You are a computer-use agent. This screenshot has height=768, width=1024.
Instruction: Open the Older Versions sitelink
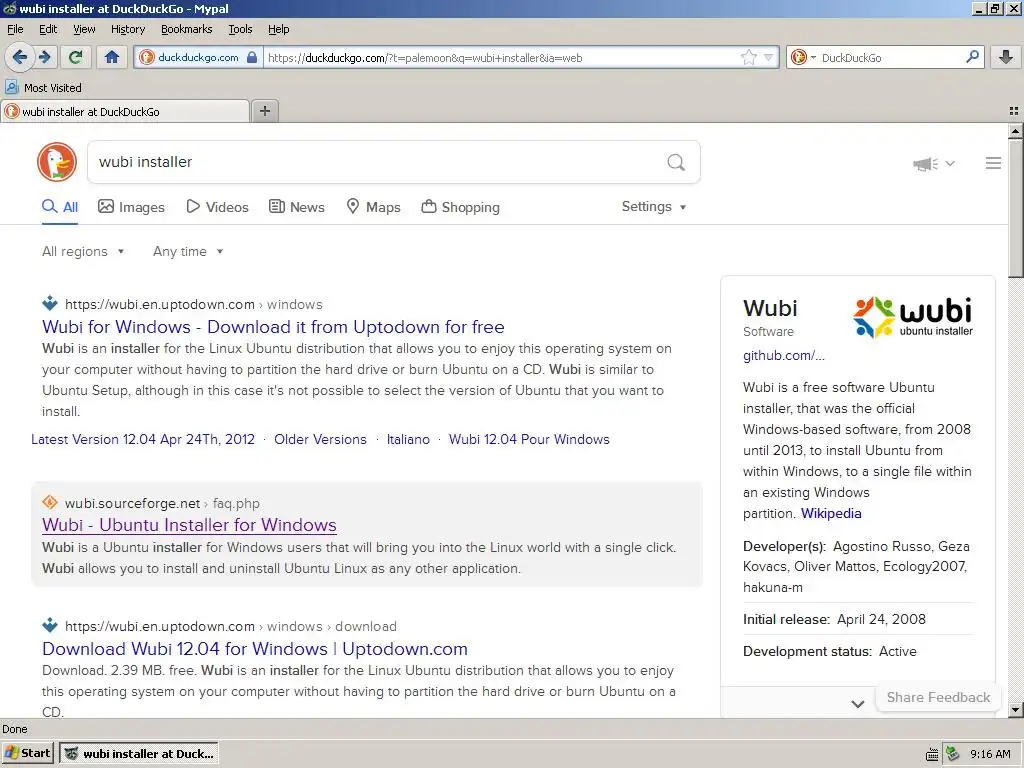click(320, 439)
